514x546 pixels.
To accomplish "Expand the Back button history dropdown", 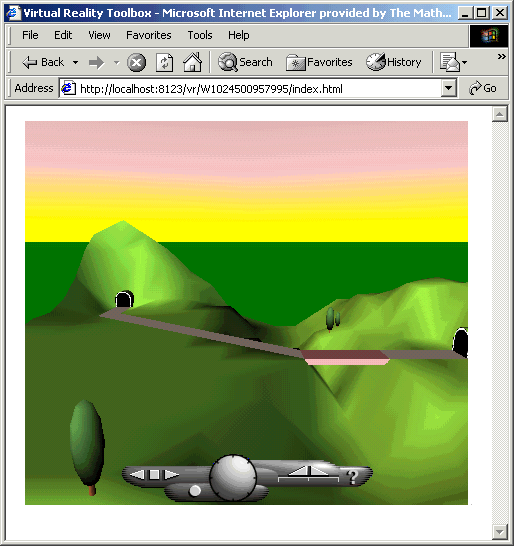I will (x=76, y=63).
